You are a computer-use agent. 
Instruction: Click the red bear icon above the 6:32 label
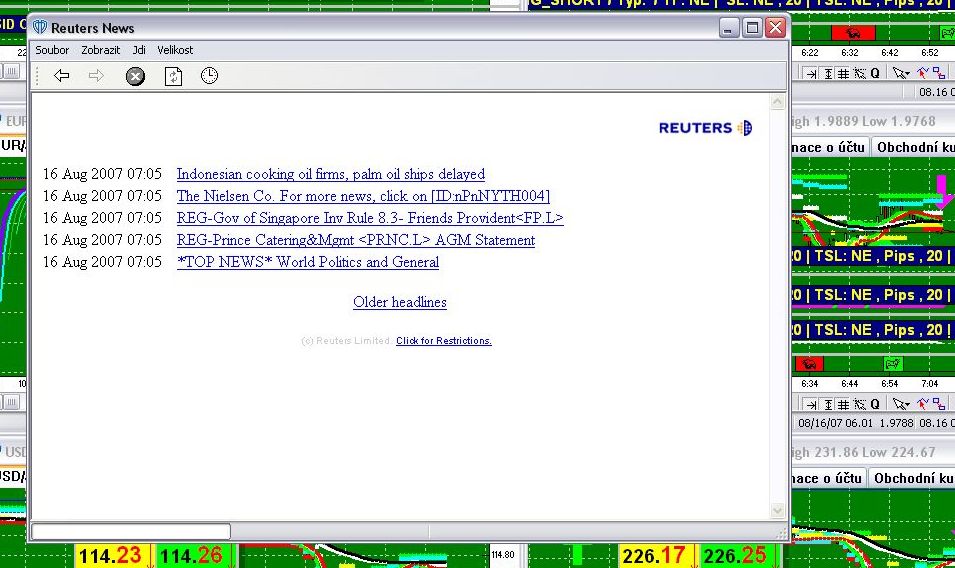(853, 32)
